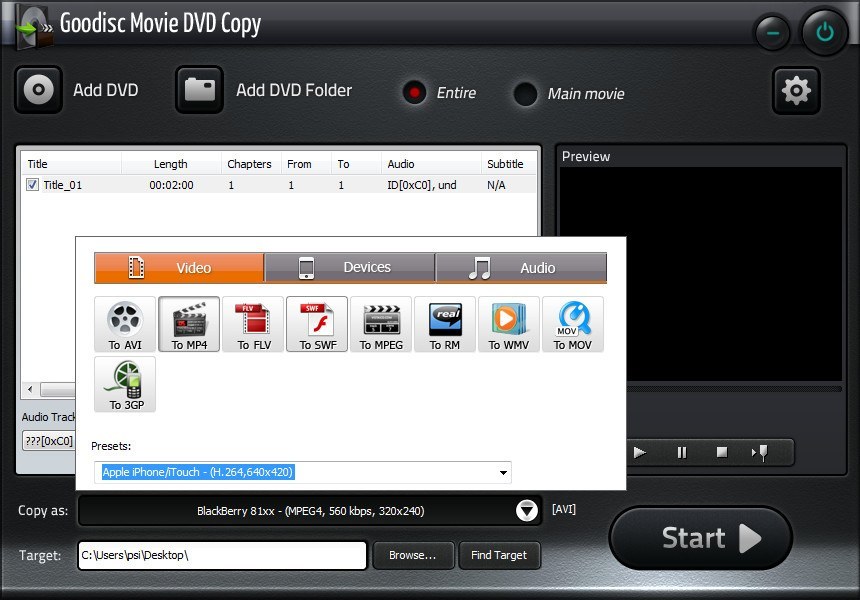Choose the To MP4 conversion format
The height and width of the screenshot is (600, 860).
coord(188,324)
